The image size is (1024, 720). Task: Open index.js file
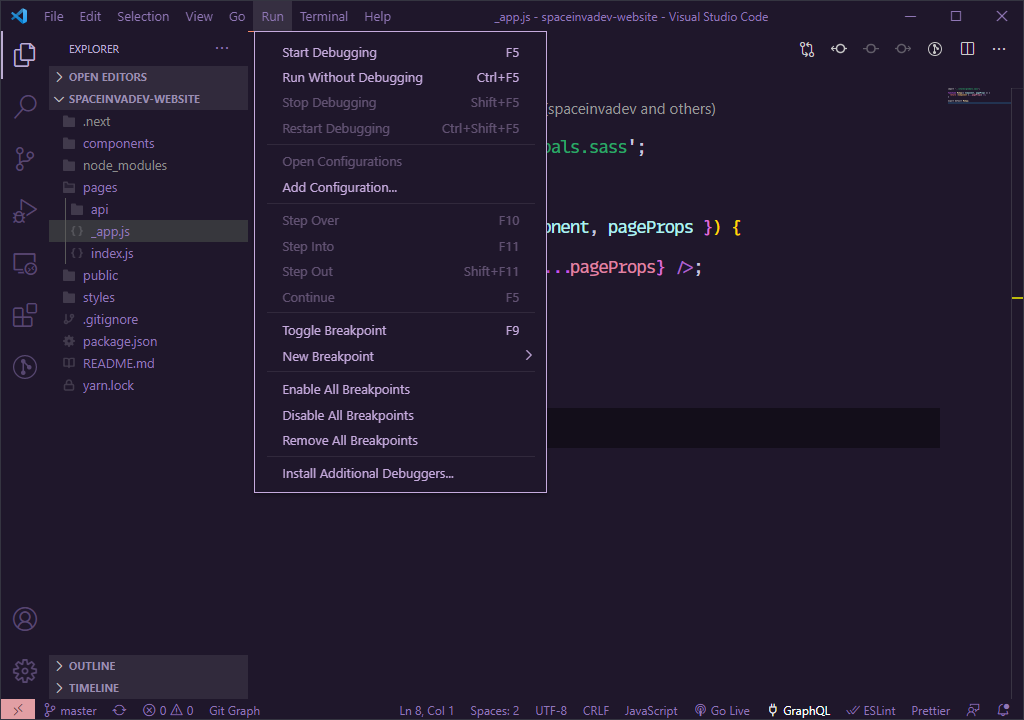(x=148, y=254)
